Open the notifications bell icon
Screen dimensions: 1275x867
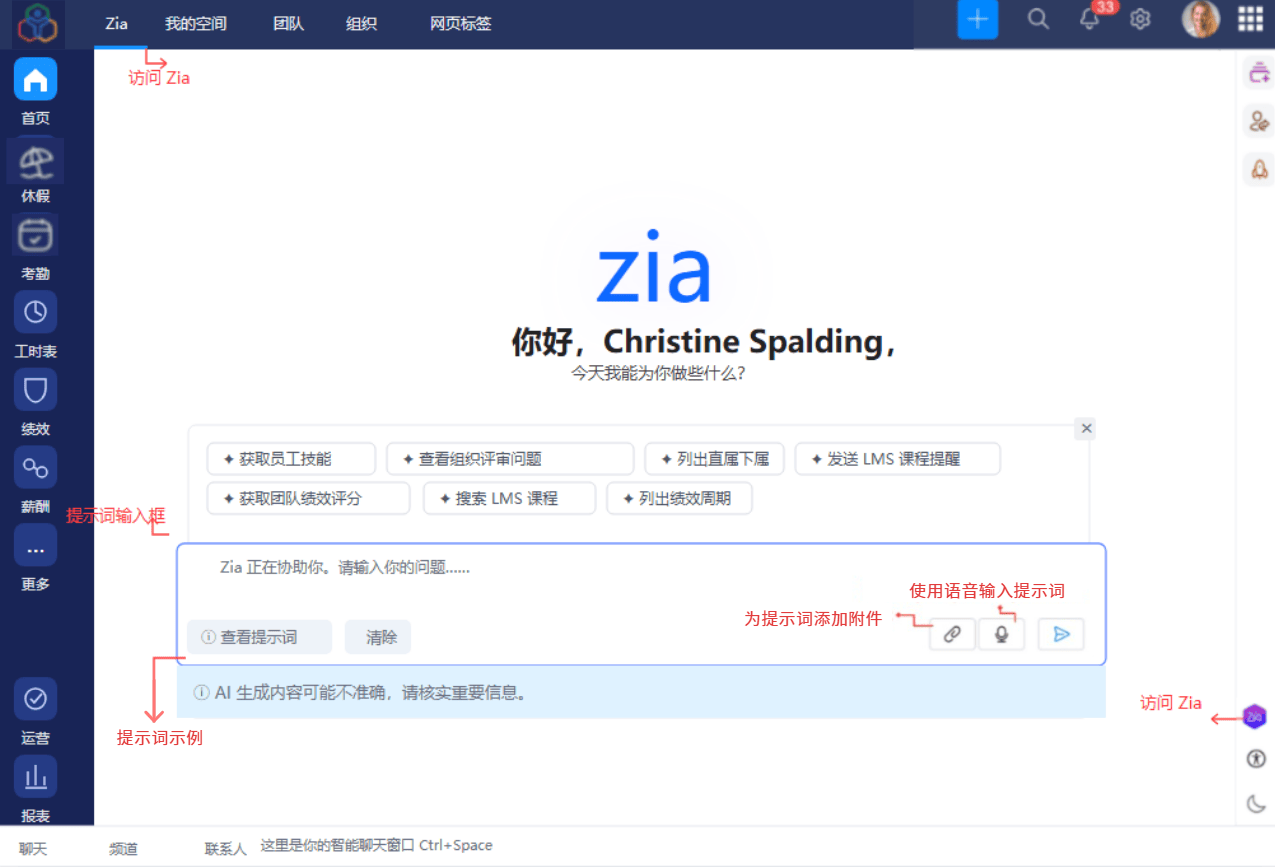click(x=1090, y=19)
